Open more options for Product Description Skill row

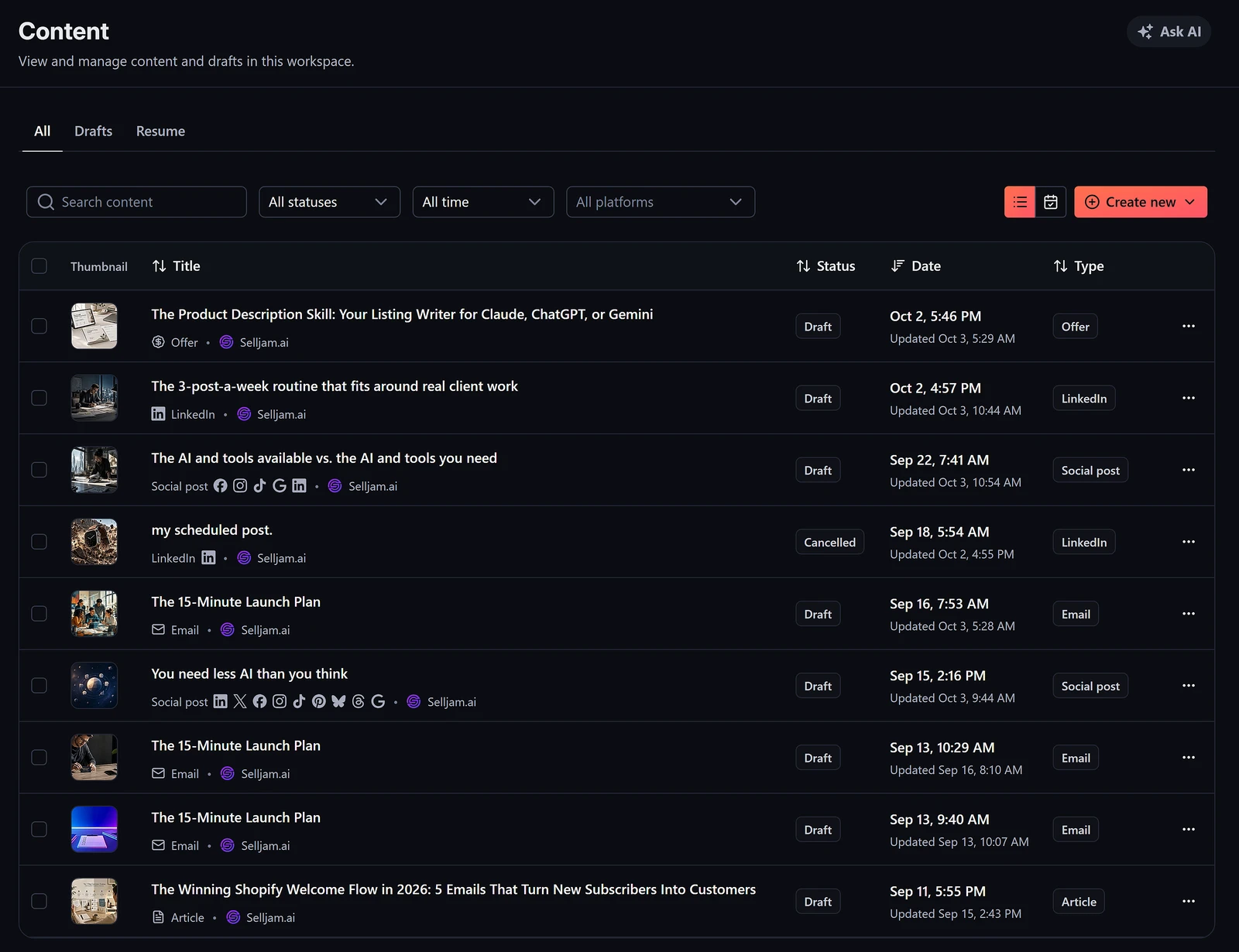click(1189, 326)
